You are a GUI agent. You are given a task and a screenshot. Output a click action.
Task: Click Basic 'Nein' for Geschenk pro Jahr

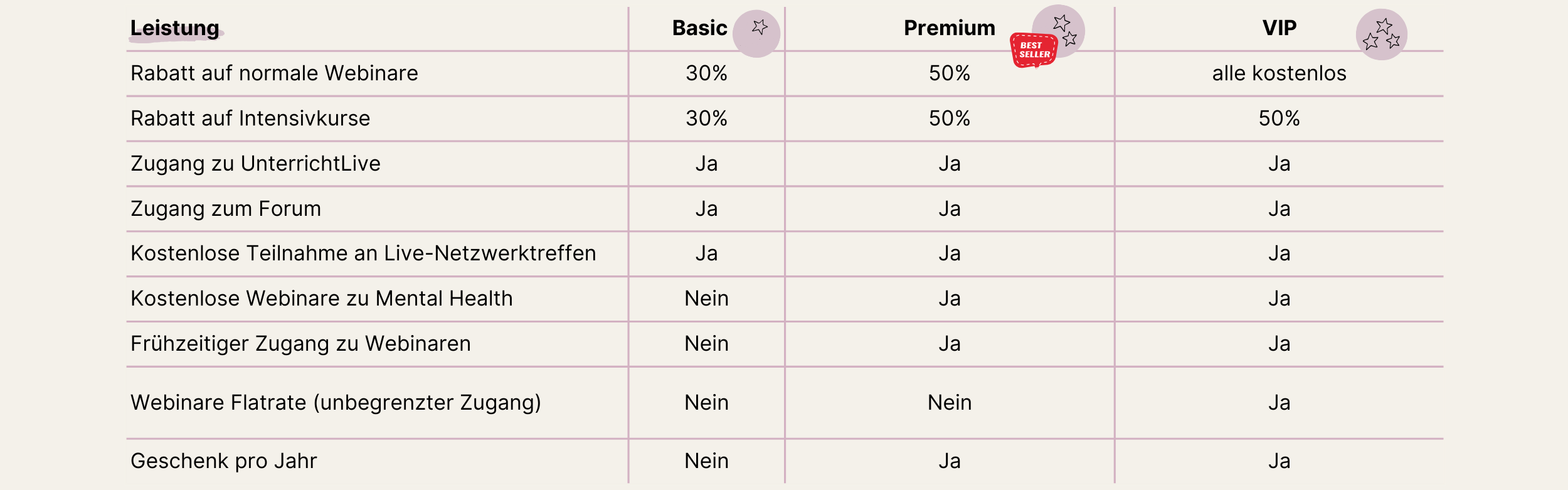(x=706, y=461)
